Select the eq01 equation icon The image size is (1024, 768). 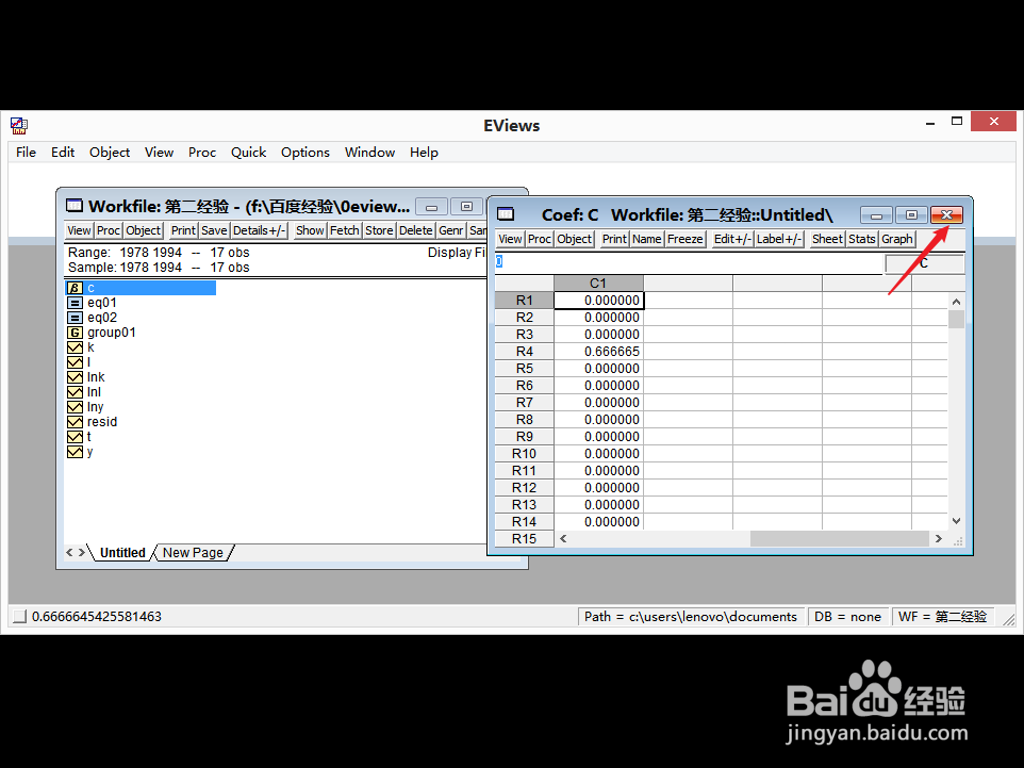[x=74, y=303]
